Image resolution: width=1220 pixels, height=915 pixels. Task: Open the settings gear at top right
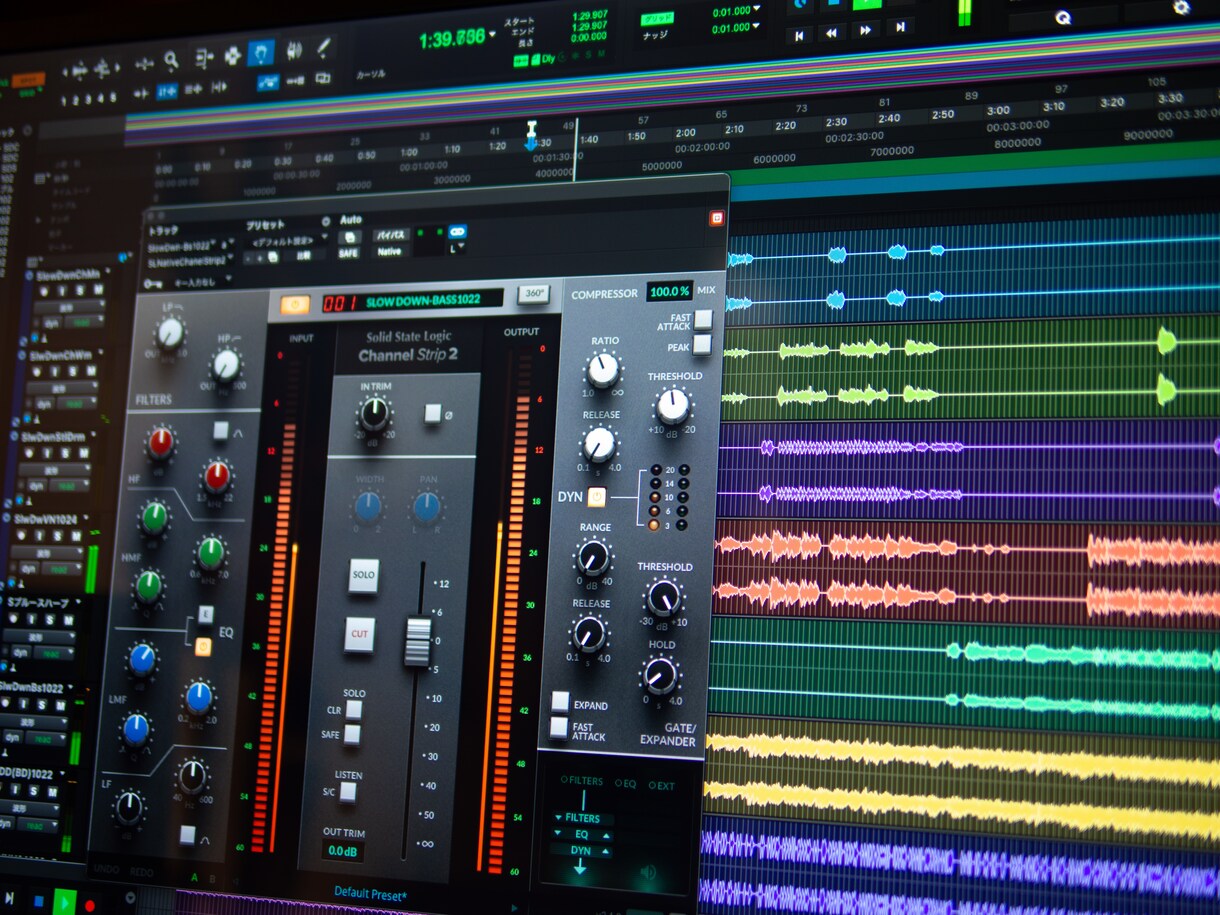click(x=1181, y=8)
